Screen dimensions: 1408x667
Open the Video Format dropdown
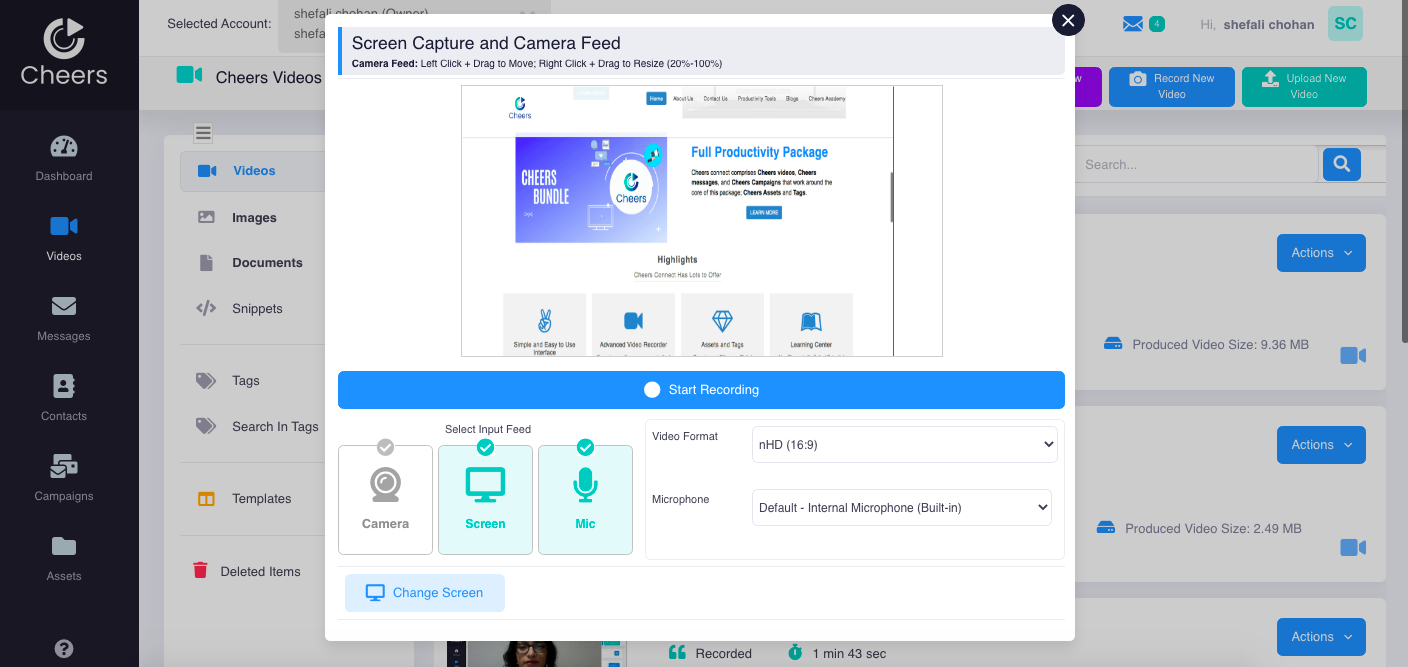point(904,444)
